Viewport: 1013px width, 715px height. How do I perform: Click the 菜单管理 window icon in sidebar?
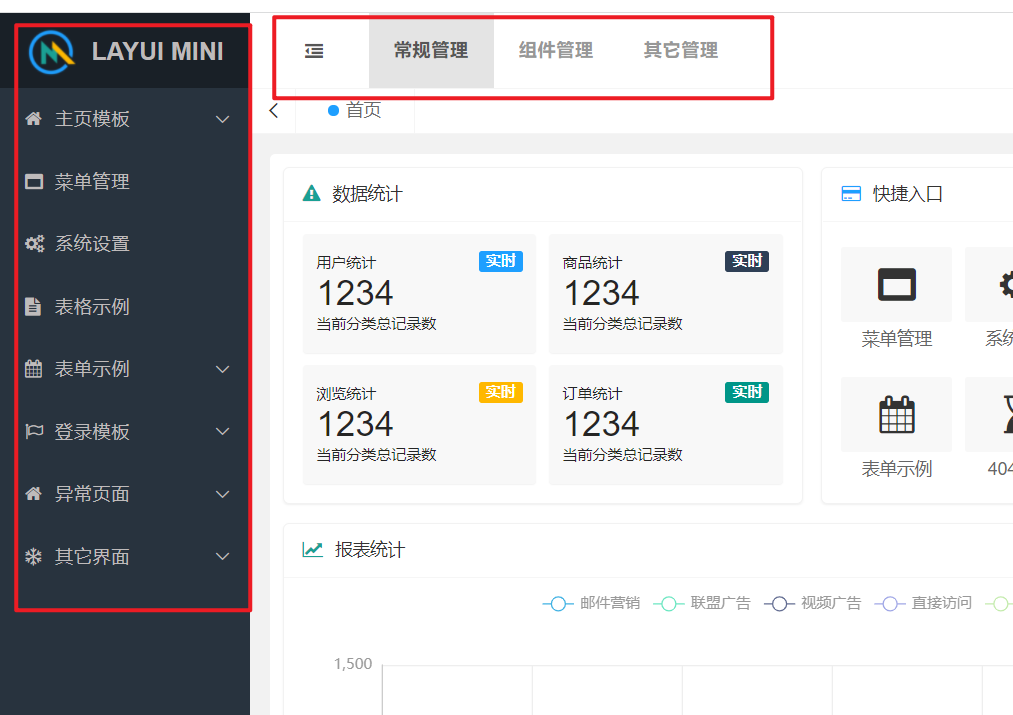(32, 181)
